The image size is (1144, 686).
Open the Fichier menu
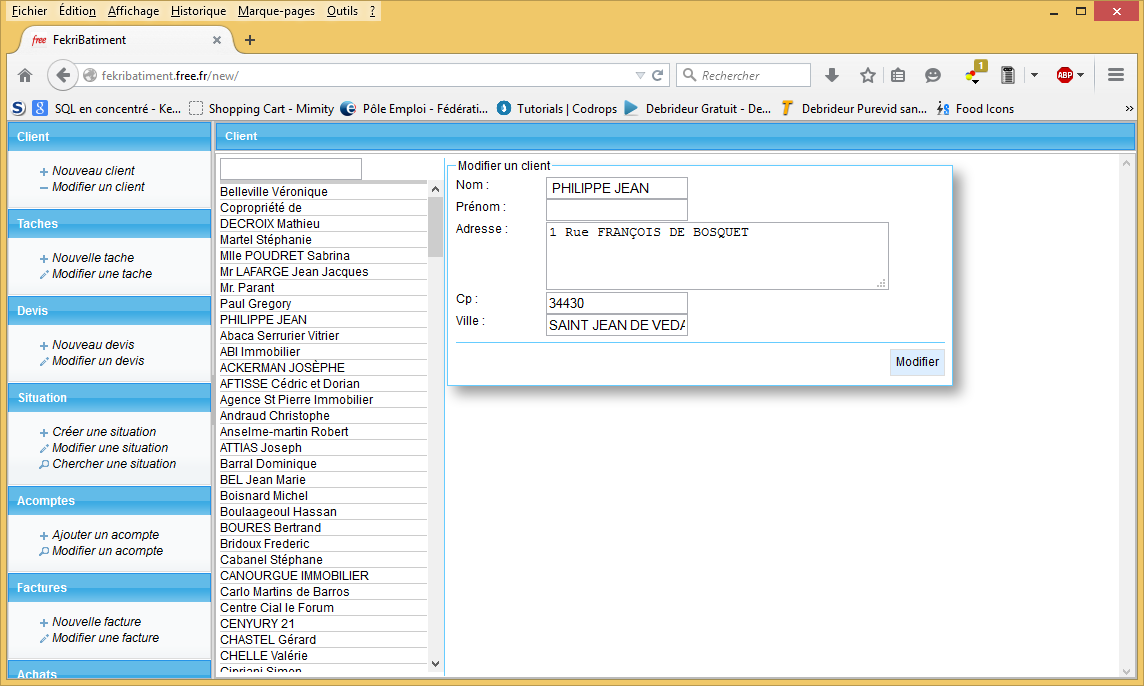(29, 11)
